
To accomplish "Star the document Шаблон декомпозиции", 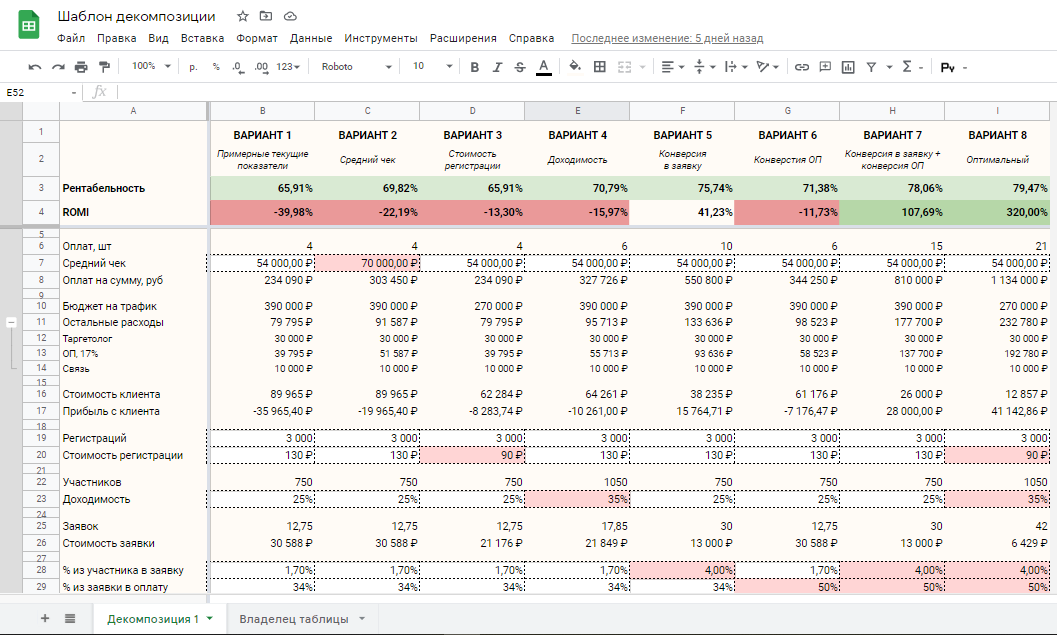I will 243,16.
